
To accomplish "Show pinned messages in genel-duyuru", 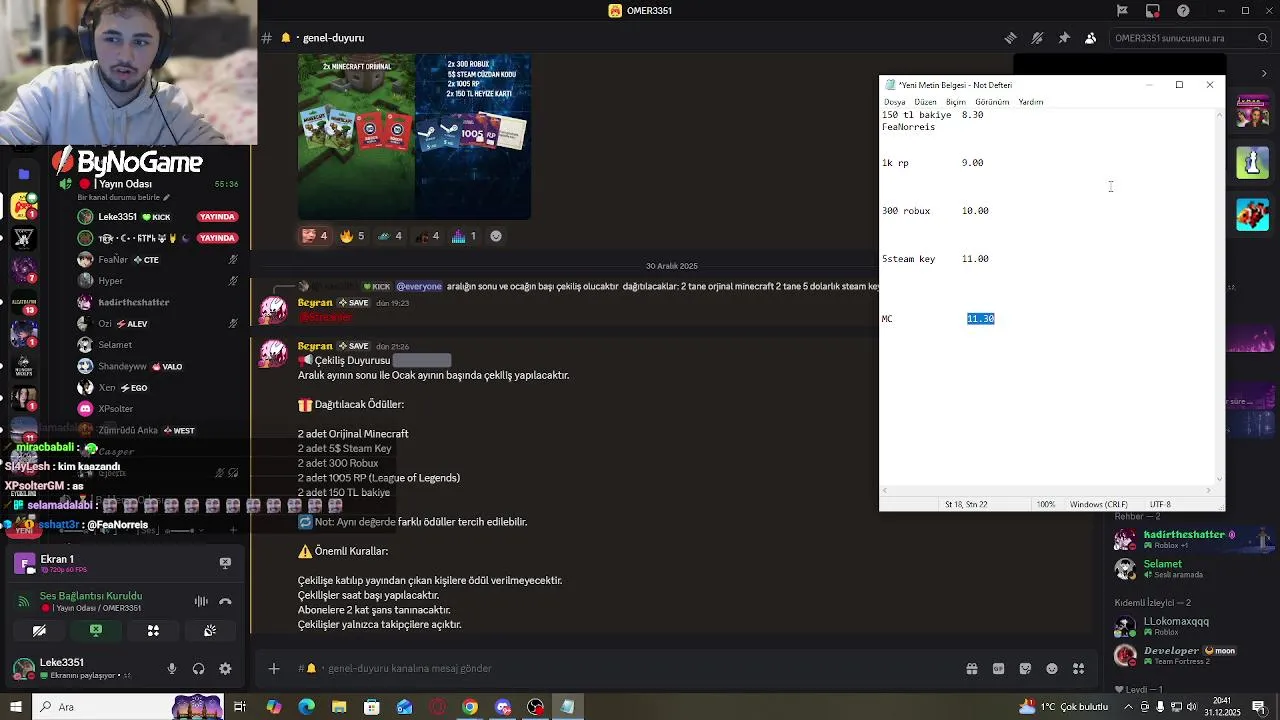I will pyautogui.click(x=1064, y=38).
